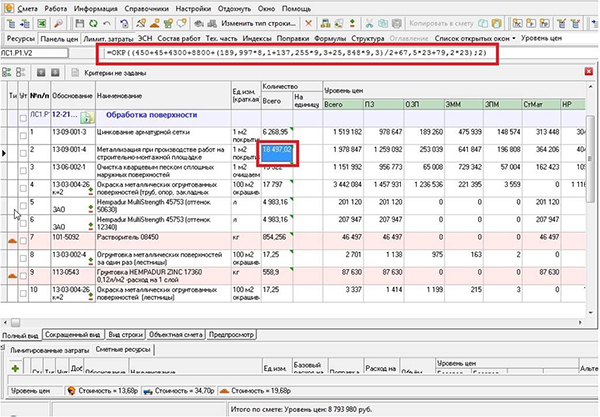Click the vertical scrollbar thumb of the table
600x417 pixels.
click(590, 158)
